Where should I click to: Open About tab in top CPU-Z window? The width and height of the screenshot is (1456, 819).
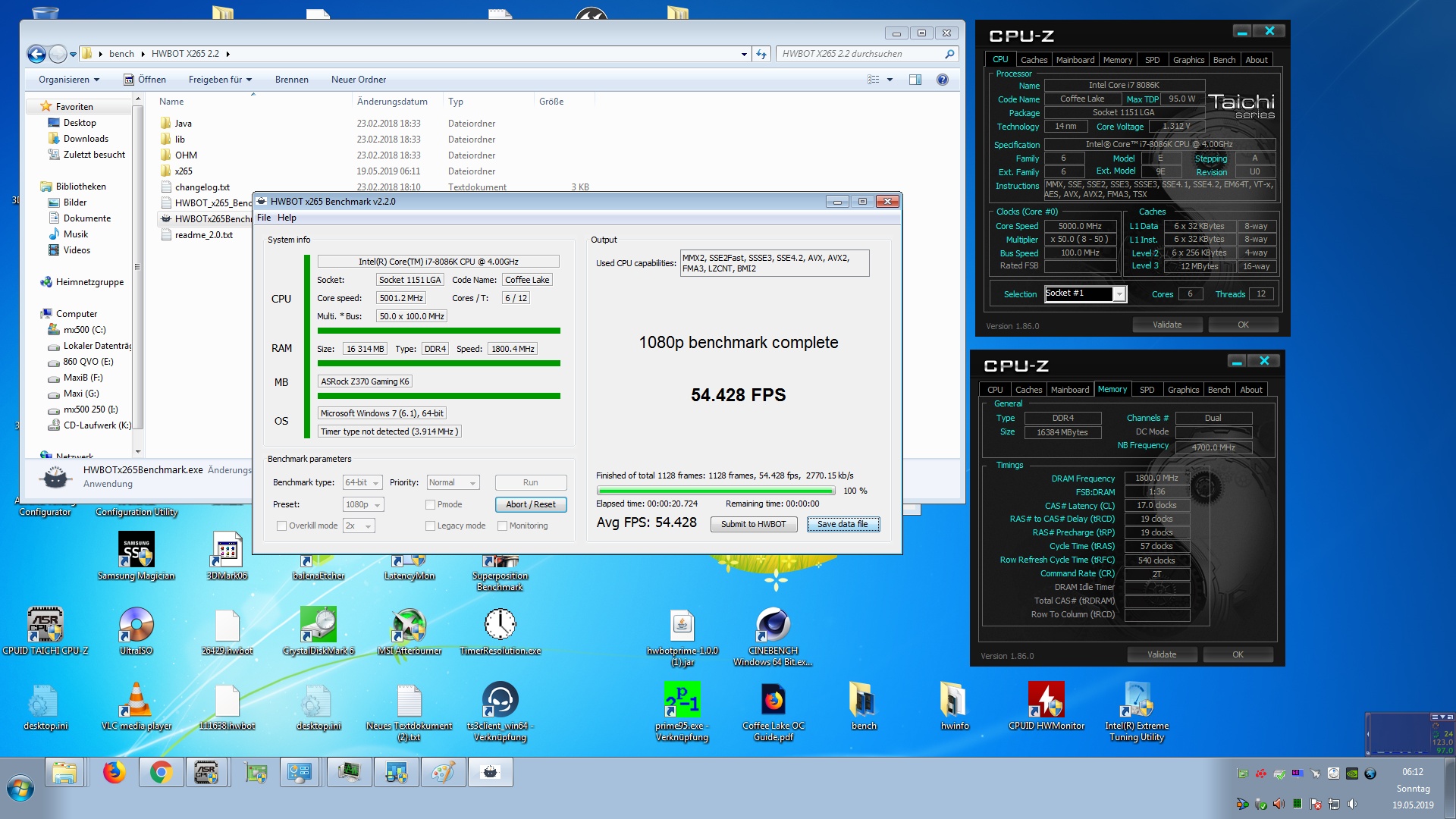pyautogui.click(x=1257, y=60)
